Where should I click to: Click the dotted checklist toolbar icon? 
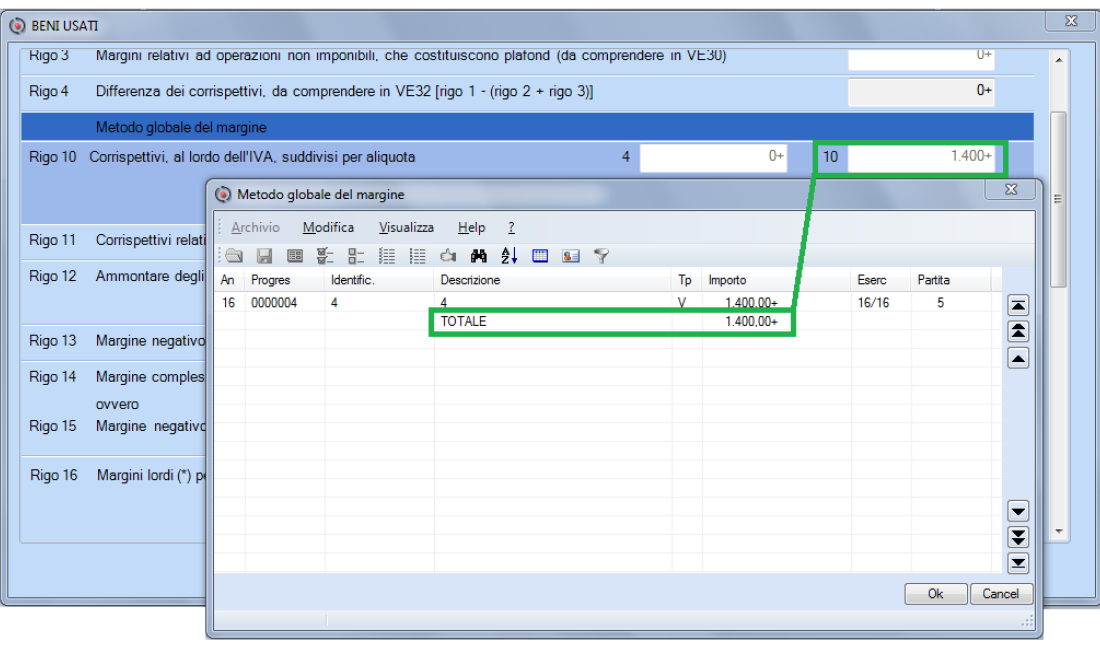point(387,256)
